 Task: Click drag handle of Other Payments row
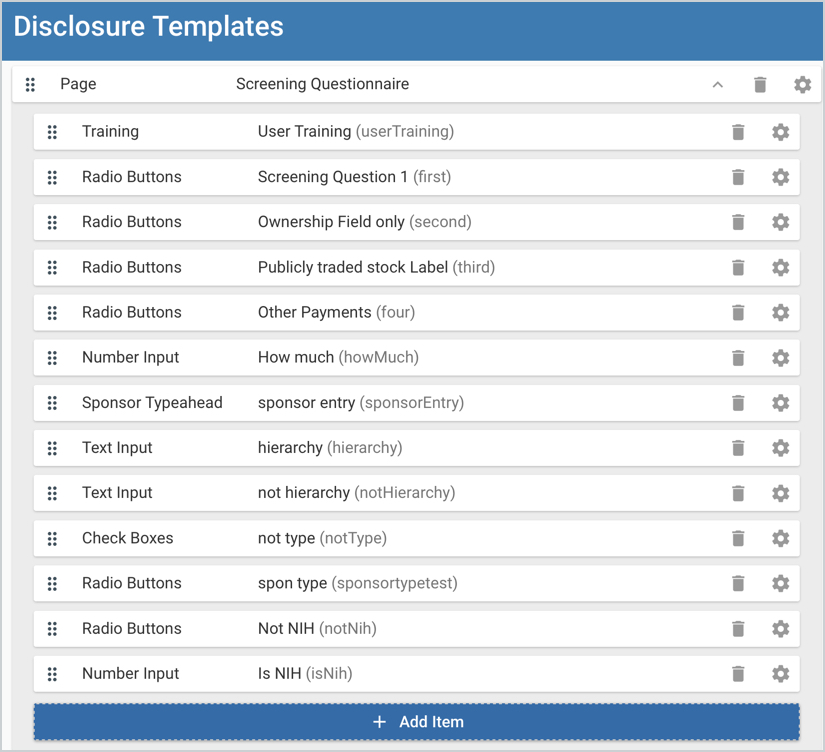[52, 313]
